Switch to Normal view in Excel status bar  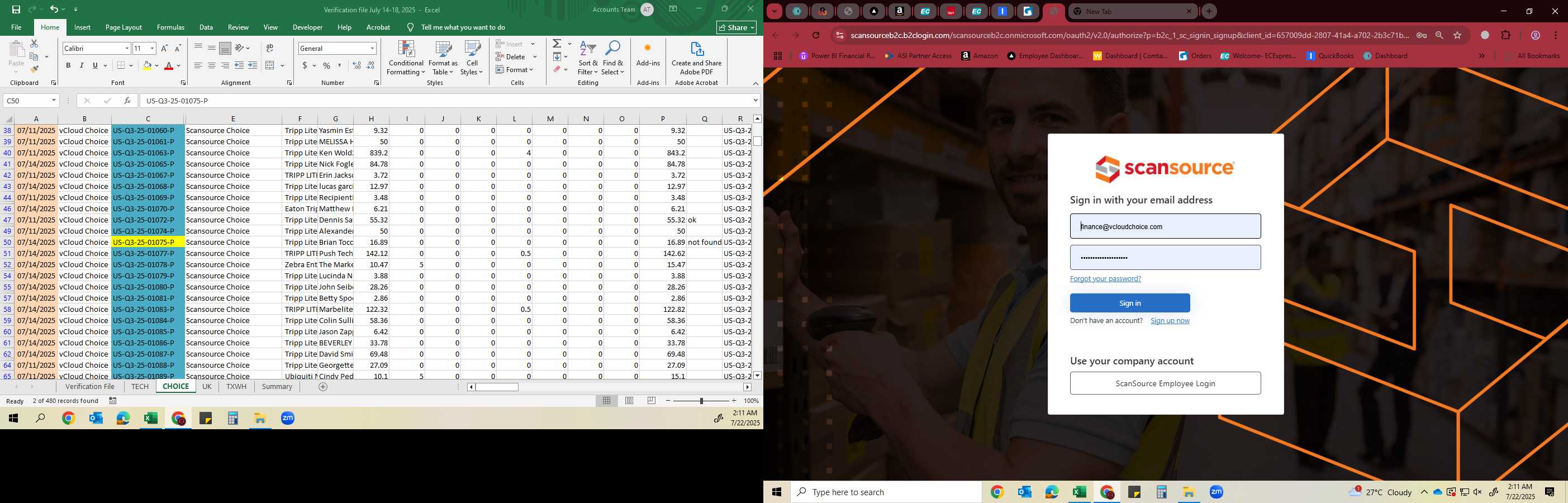[x=607, y=401]
